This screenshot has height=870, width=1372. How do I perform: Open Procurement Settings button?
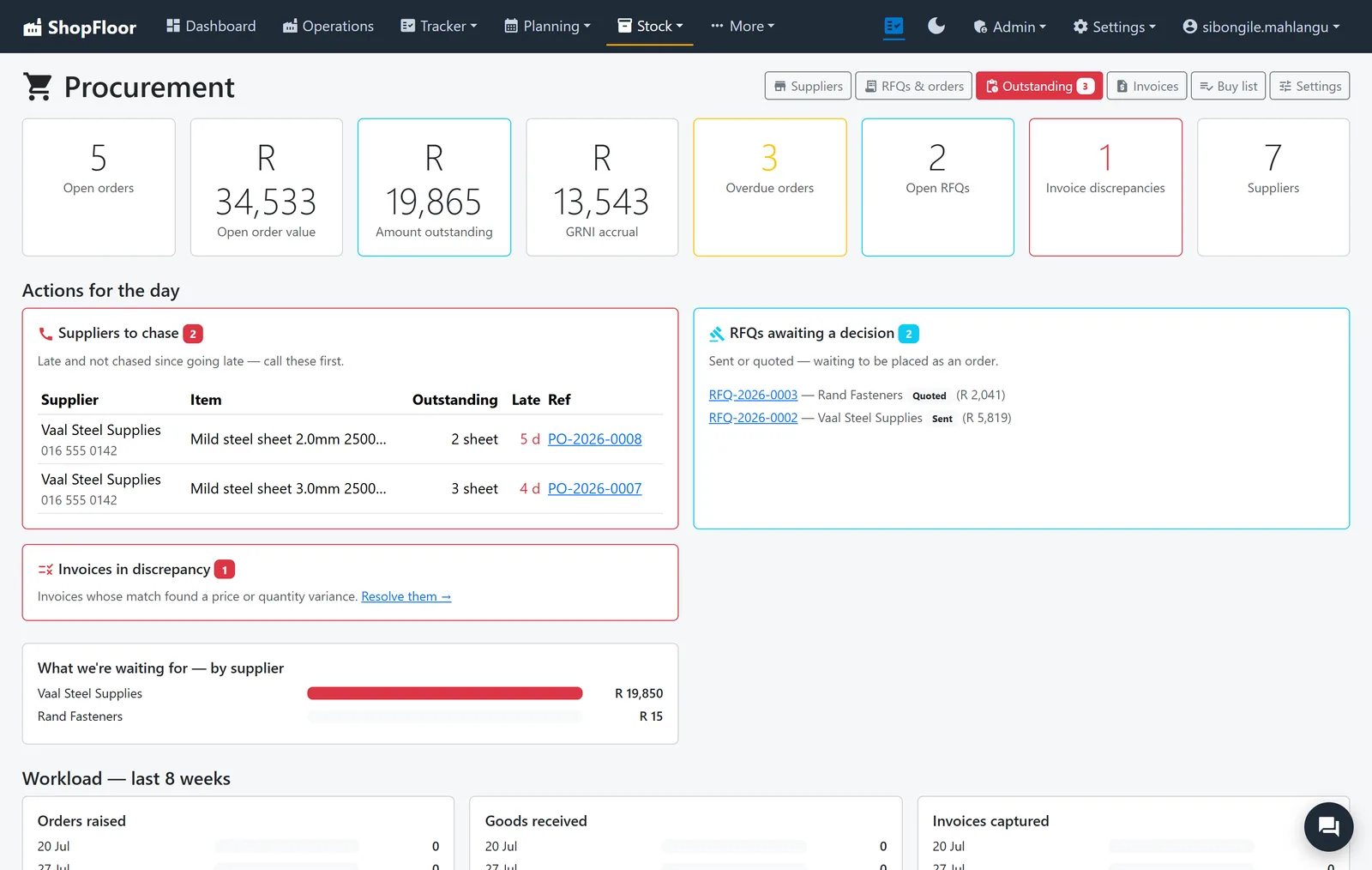pyautogui.click(x=1309, y=86)
